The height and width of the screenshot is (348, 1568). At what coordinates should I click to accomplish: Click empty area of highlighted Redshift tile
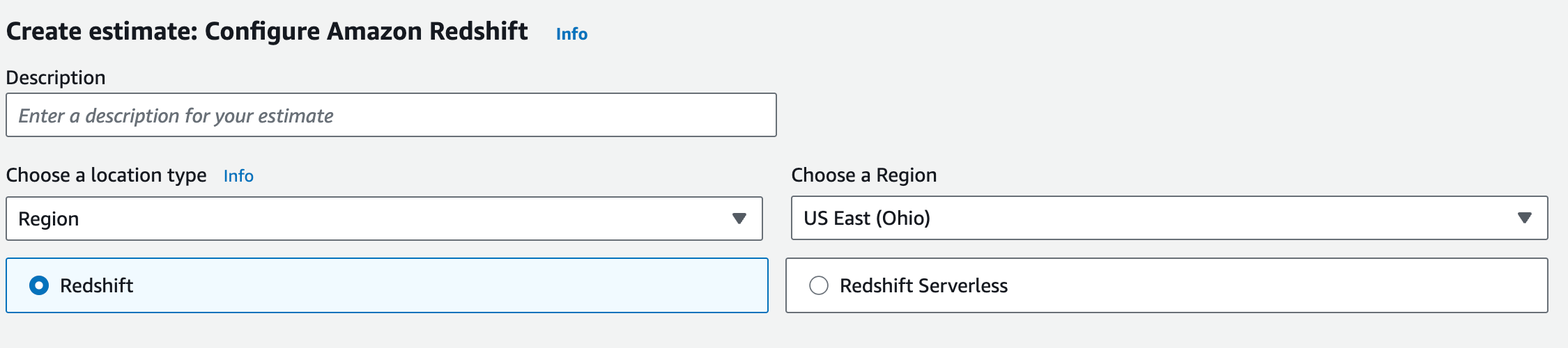[453, 285]
